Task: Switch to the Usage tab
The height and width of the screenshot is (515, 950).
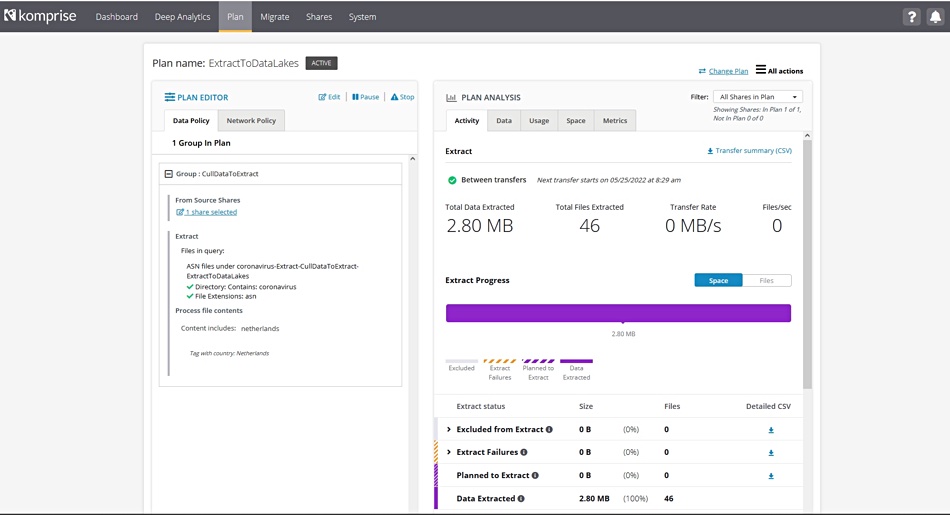Action: (539, 121)
